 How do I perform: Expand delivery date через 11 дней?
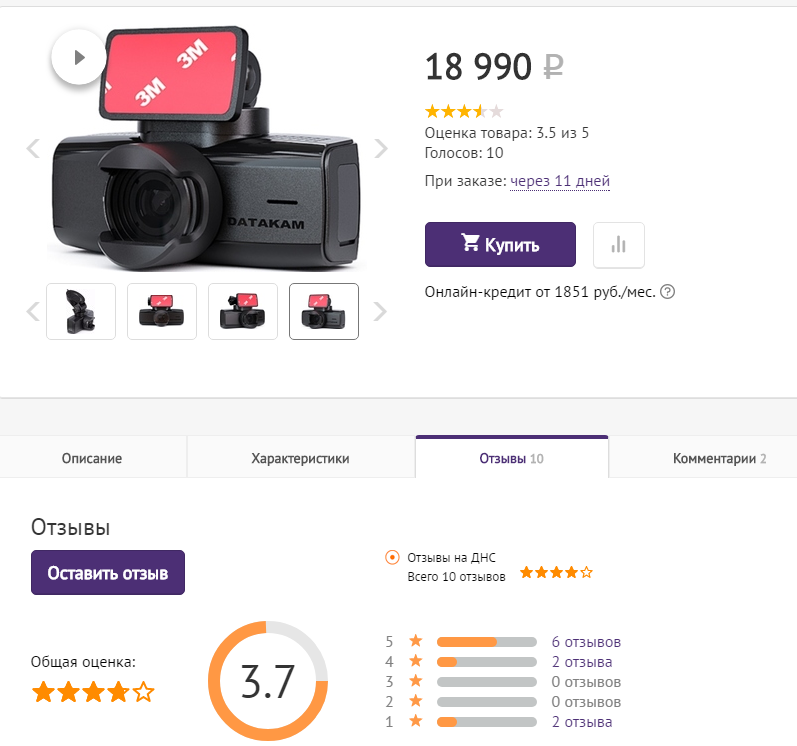pyautogui.click(x=560, y=181)
